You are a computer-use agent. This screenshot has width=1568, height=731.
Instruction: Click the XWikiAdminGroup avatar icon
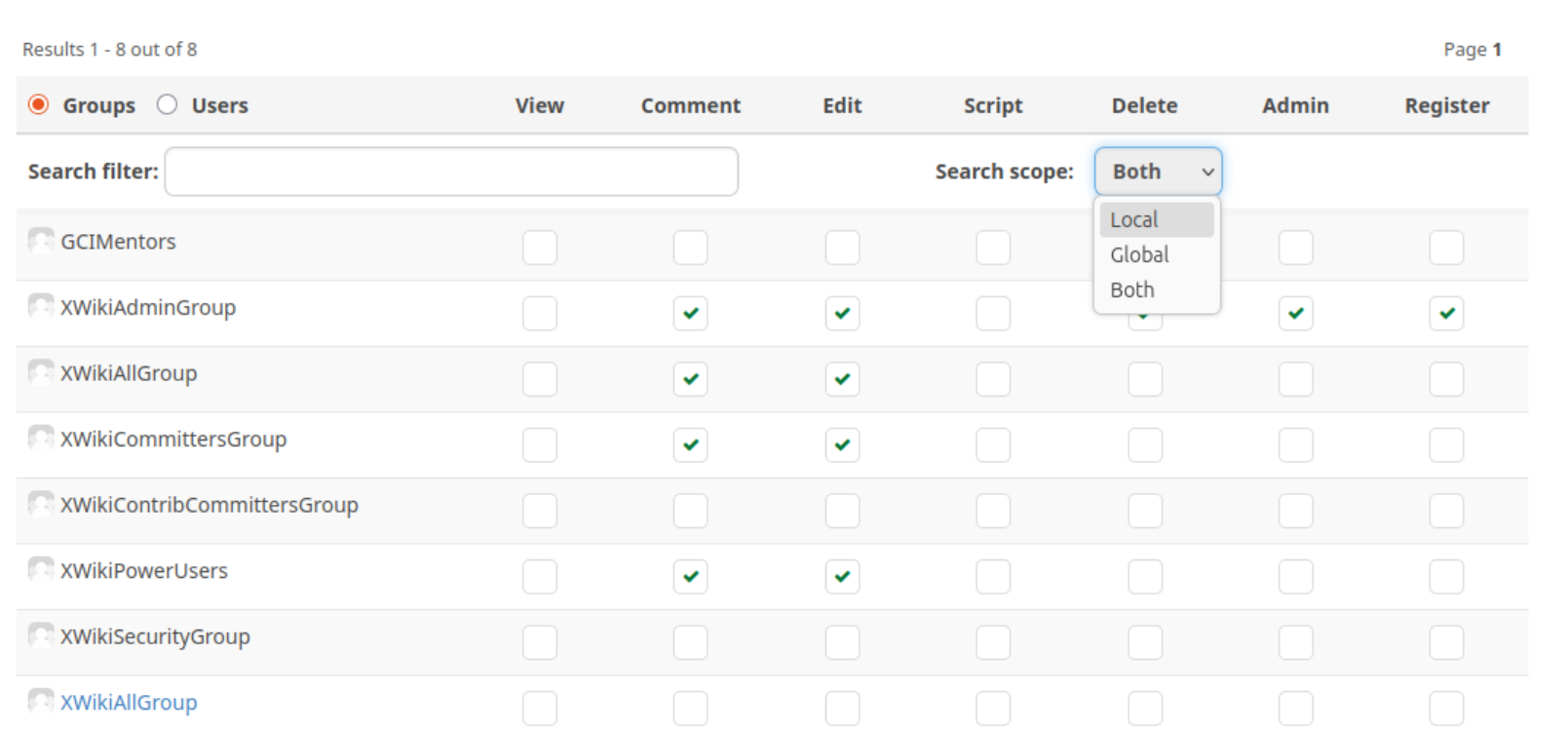[x=41, y=307]
